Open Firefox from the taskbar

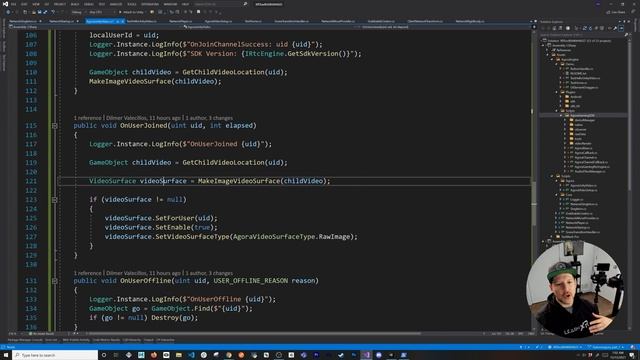[154, 355]
